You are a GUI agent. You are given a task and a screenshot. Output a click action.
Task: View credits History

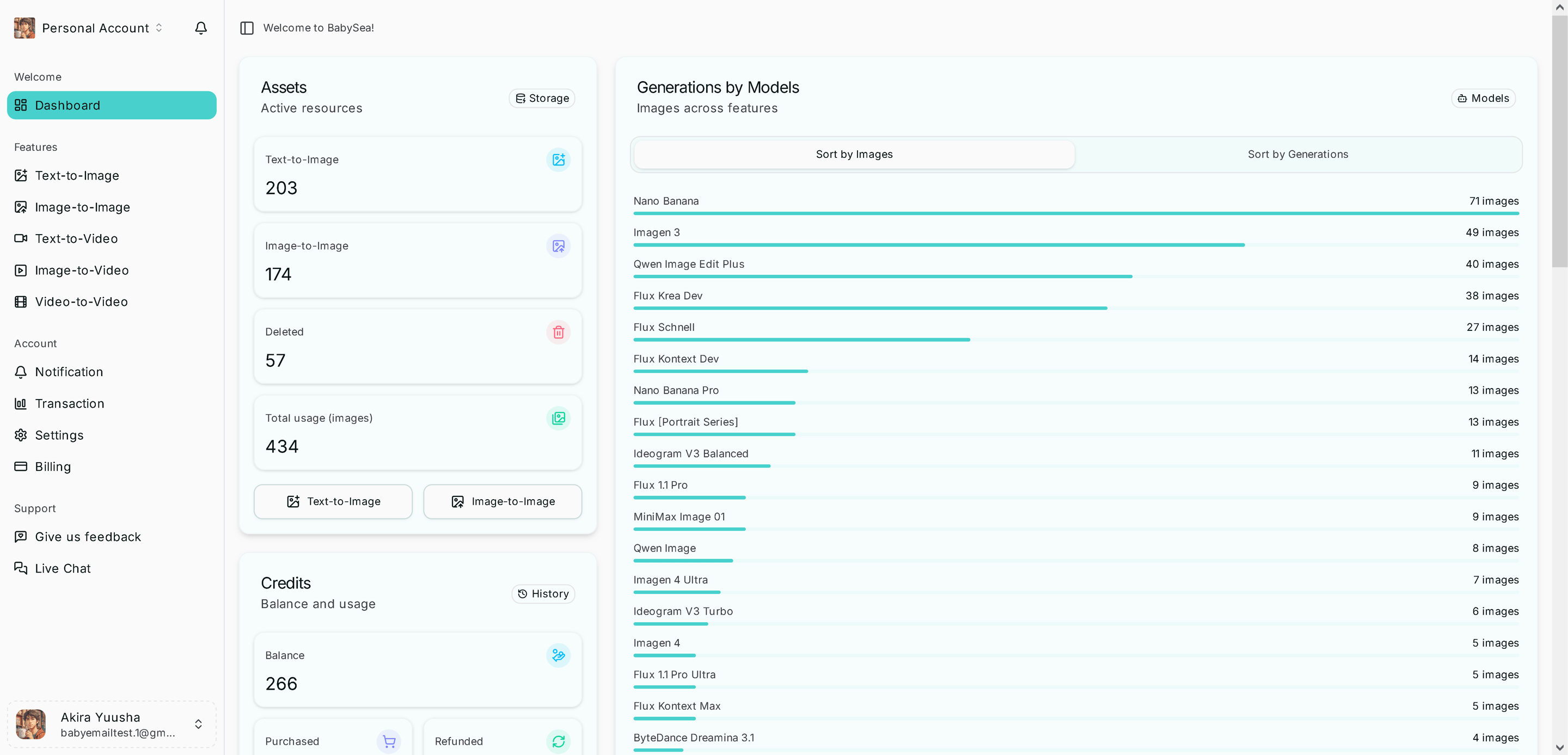(x=542, y=594)
